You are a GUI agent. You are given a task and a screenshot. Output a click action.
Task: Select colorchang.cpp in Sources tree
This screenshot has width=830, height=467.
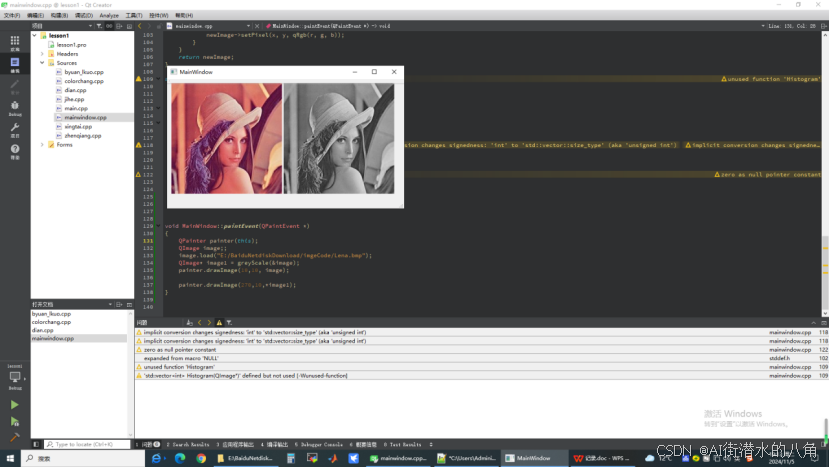pos(84,81)
